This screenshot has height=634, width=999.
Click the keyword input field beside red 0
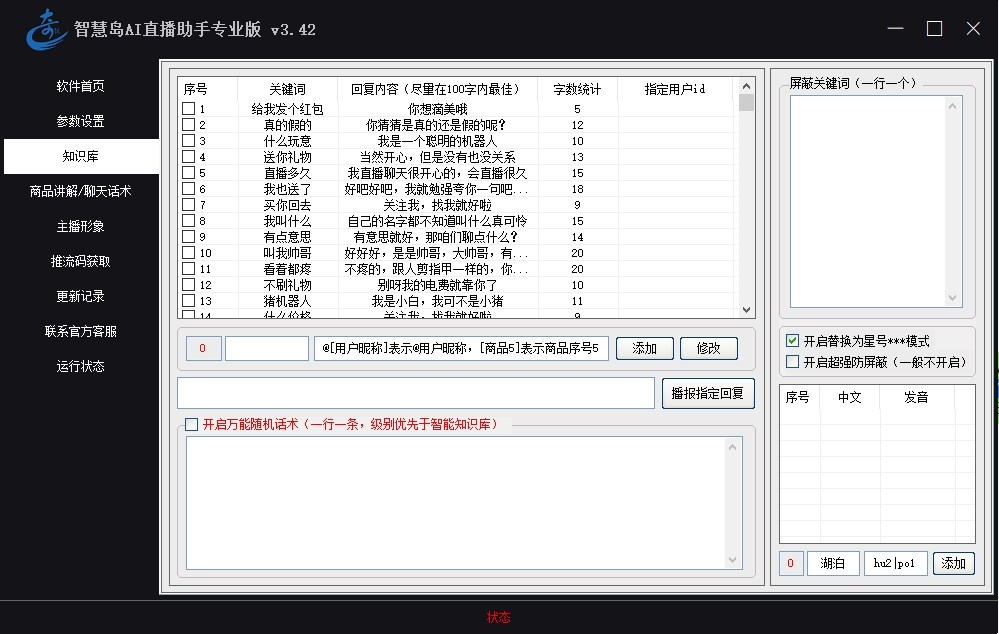(x=267, y=348)
